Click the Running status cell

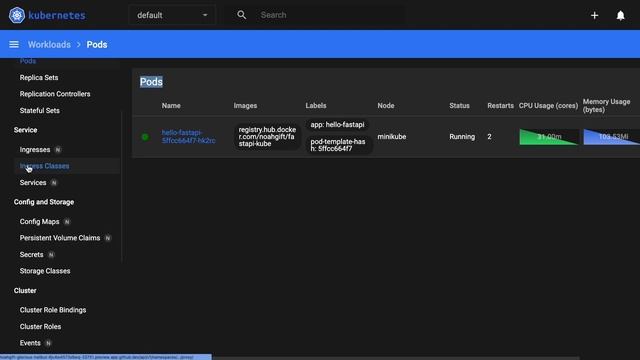point(462,137)
